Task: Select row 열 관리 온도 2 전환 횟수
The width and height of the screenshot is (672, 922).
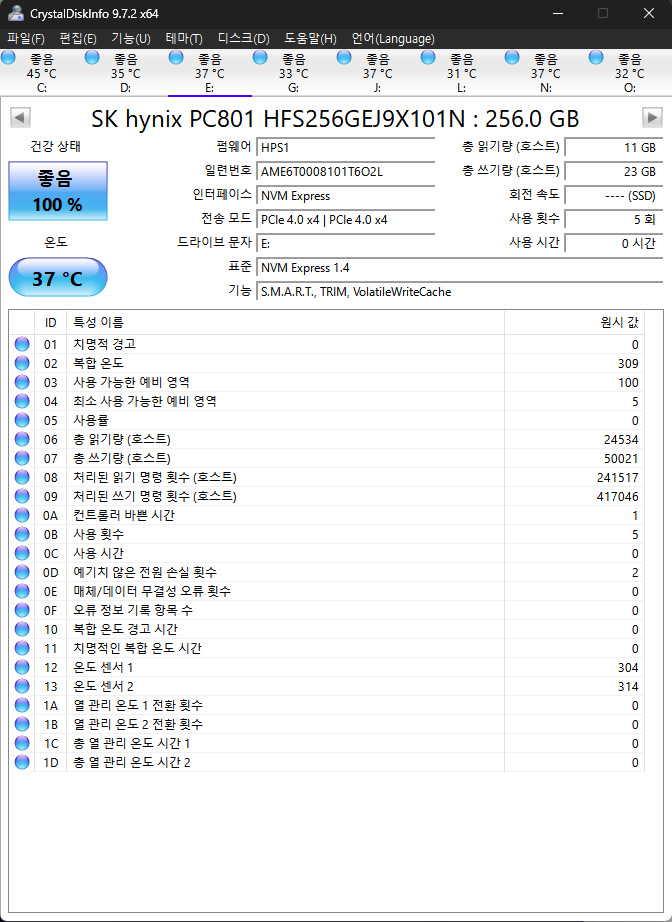Action: click(x=327, y=724)
